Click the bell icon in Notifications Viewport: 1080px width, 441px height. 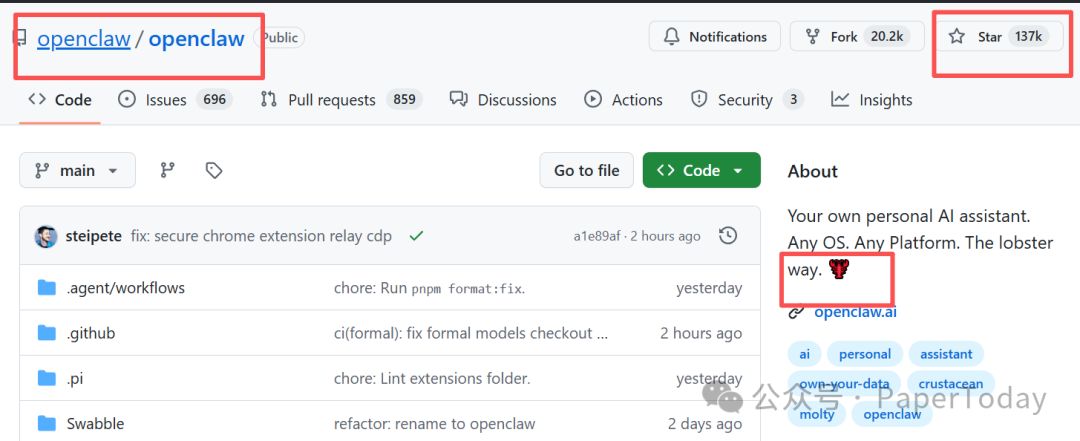coord(672,37)
